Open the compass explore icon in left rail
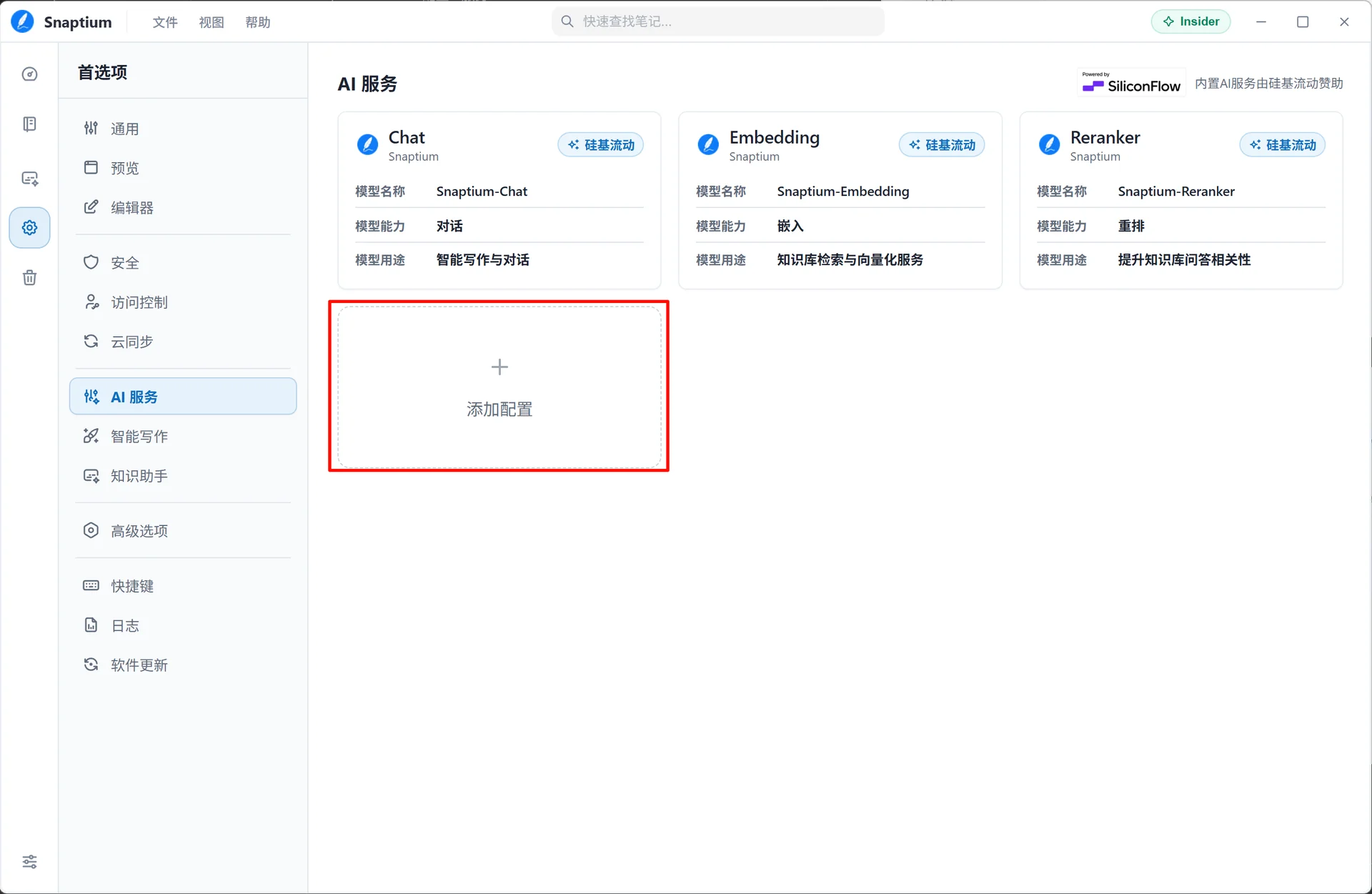 coord(29,74)
